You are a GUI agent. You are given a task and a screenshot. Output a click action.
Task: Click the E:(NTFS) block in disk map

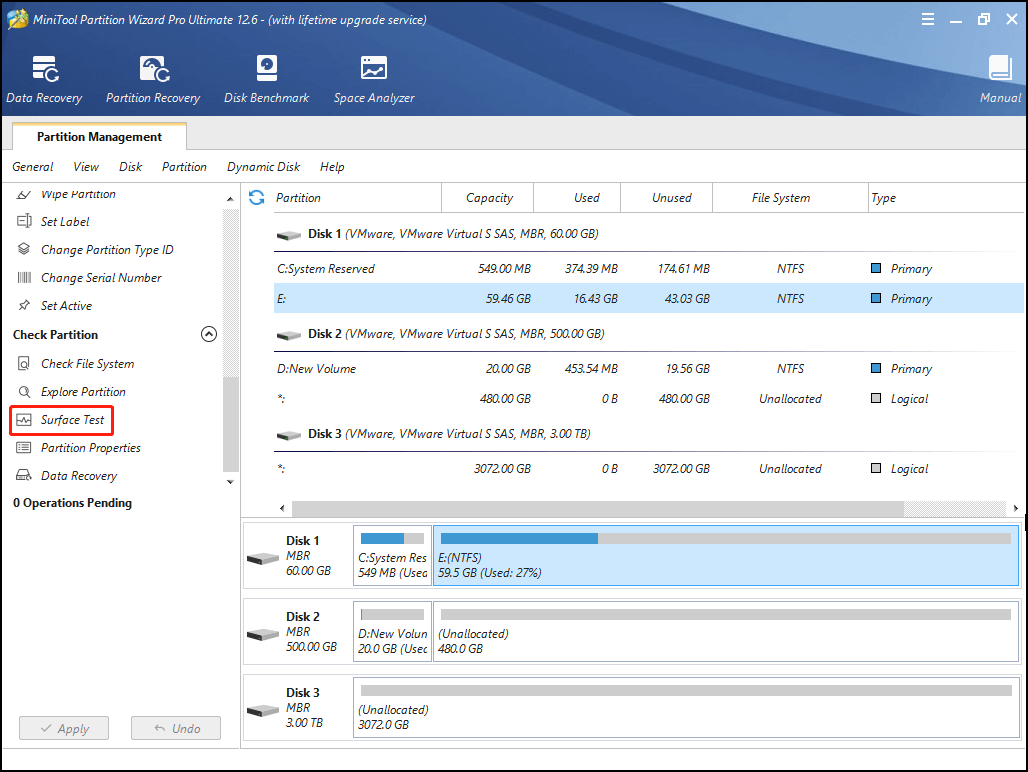click(x=726, y=556)
